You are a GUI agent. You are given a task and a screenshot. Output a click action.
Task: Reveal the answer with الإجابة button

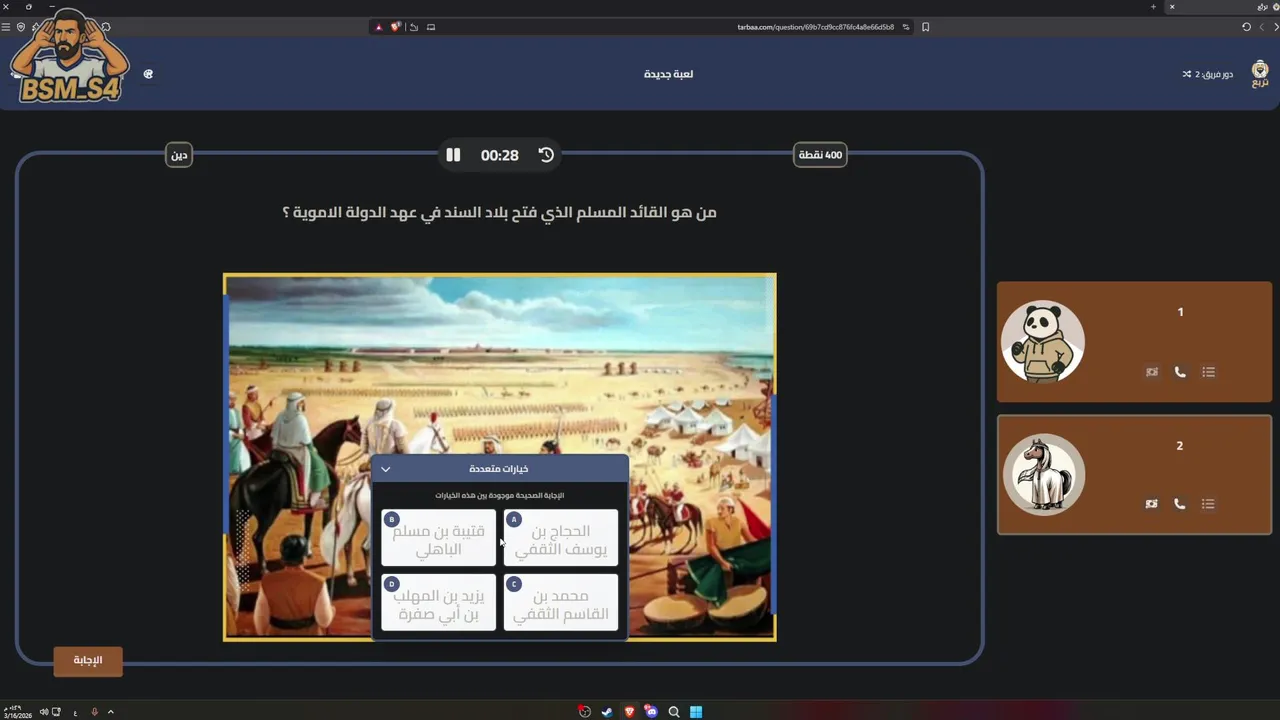click(x=88, y=661)
